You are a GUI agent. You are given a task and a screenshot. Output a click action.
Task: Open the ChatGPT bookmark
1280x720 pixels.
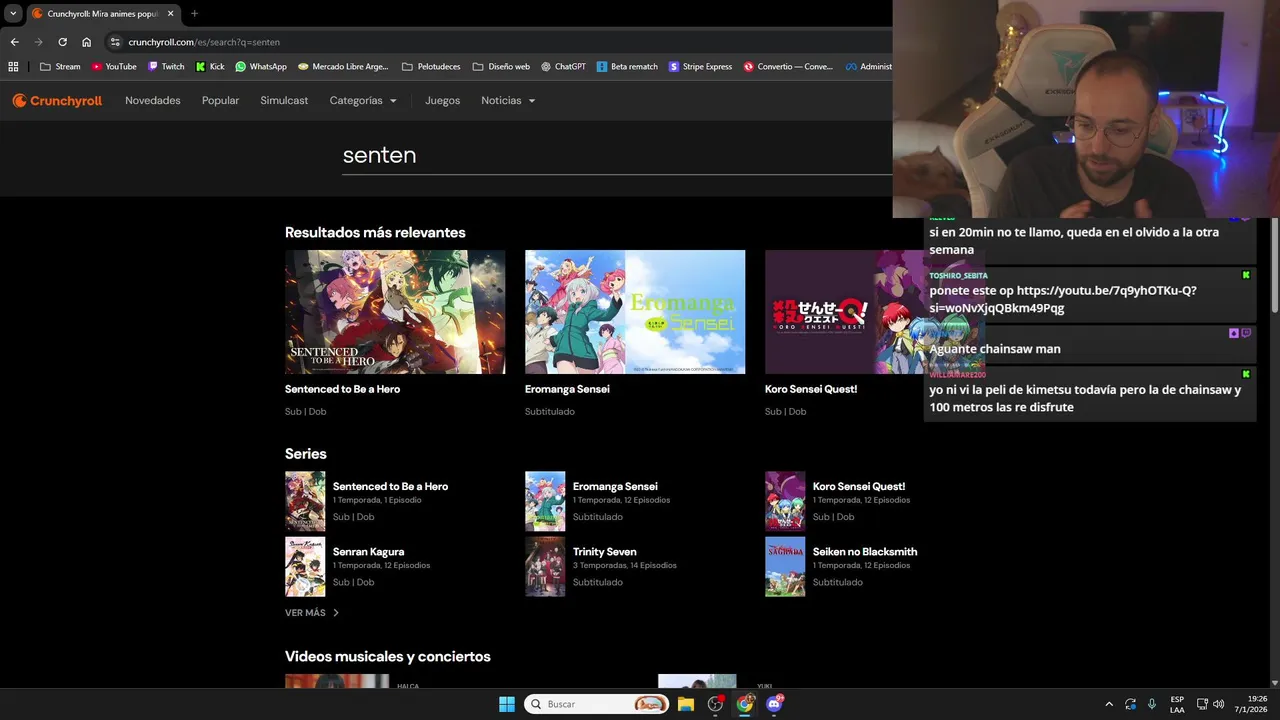pyautogui.click(x=563, y=67)
